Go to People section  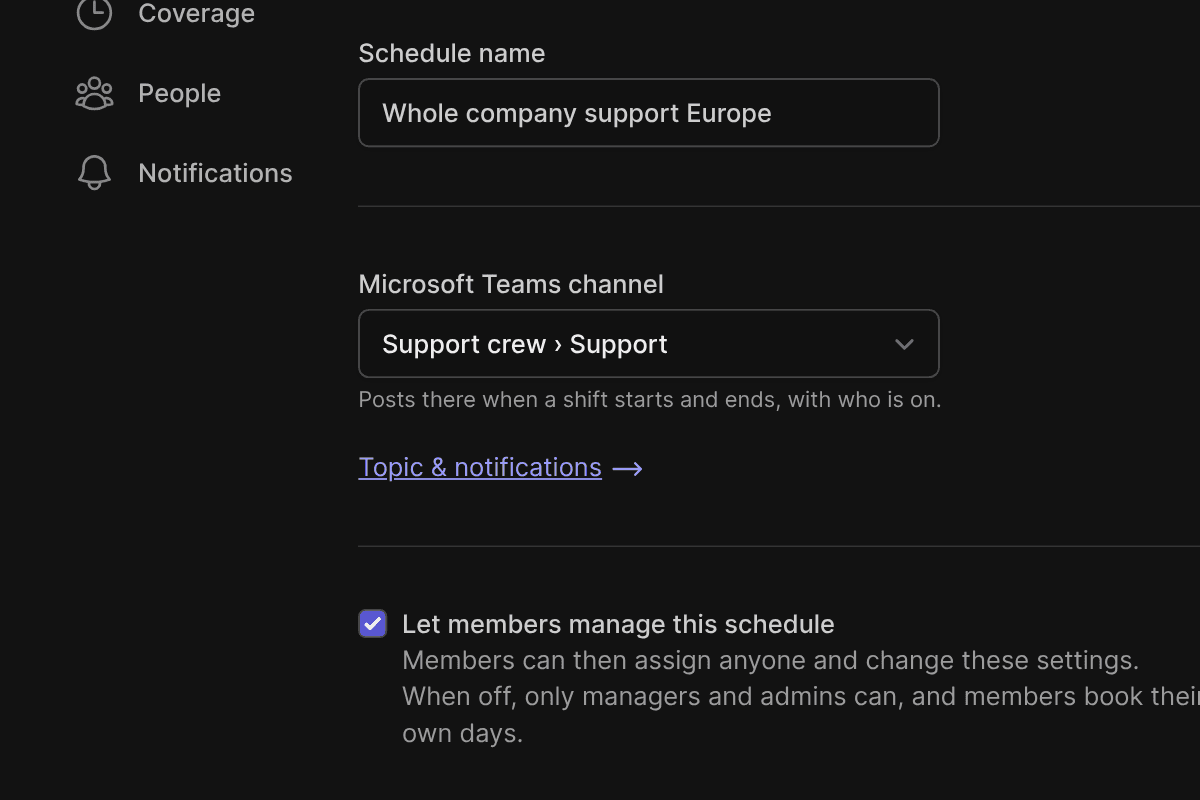(179, 93)
